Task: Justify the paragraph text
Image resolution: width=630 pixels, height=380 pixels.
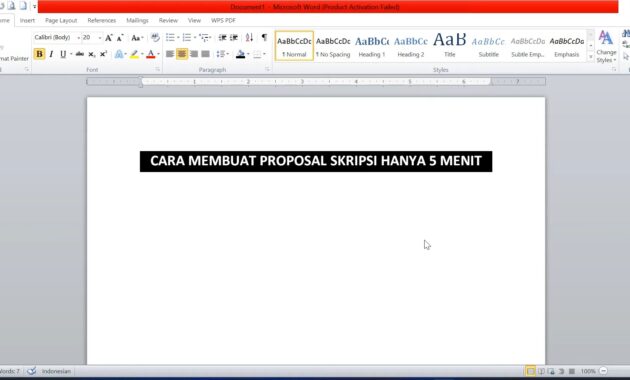Action: pos(206,54)
